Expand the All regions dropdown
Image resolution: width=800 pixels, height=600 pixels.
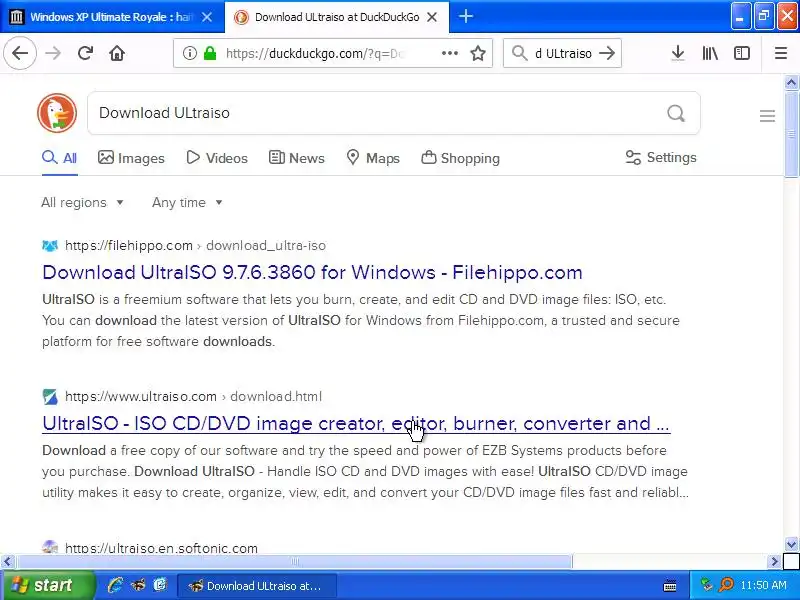tap(83, 203)
